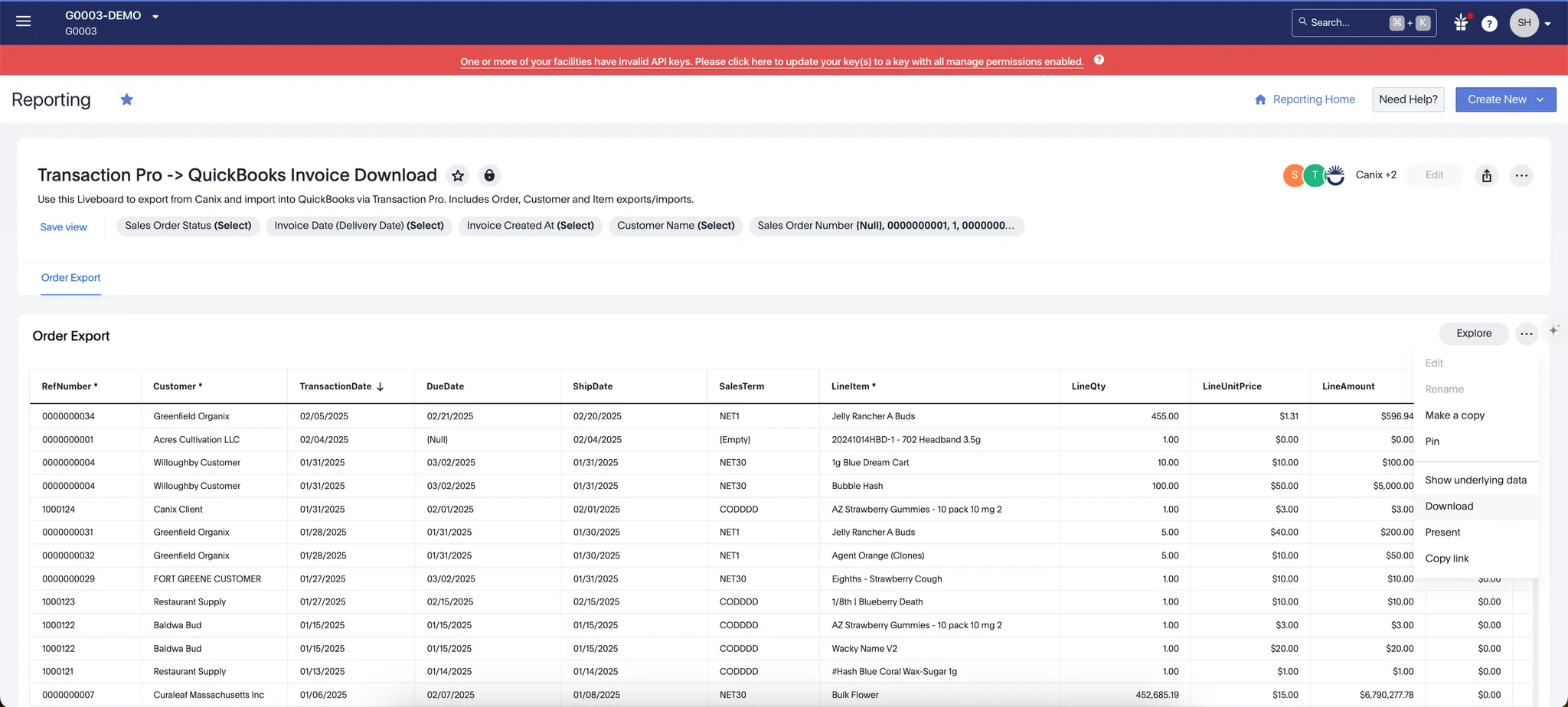Click the share icon on the liveboard
Viewport: 1568px width, 707px height.
click(1486, 175)
